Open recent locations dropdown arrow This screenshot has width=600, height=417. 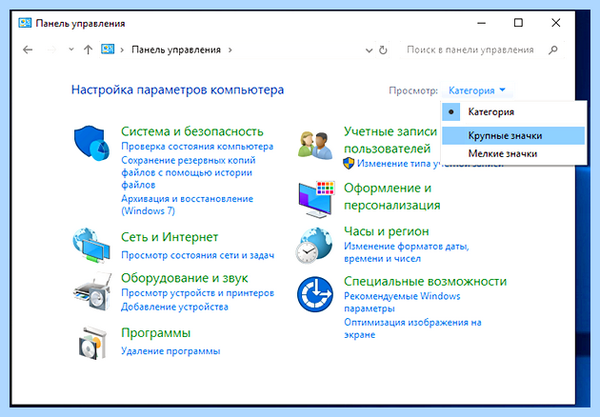point(71,49)
